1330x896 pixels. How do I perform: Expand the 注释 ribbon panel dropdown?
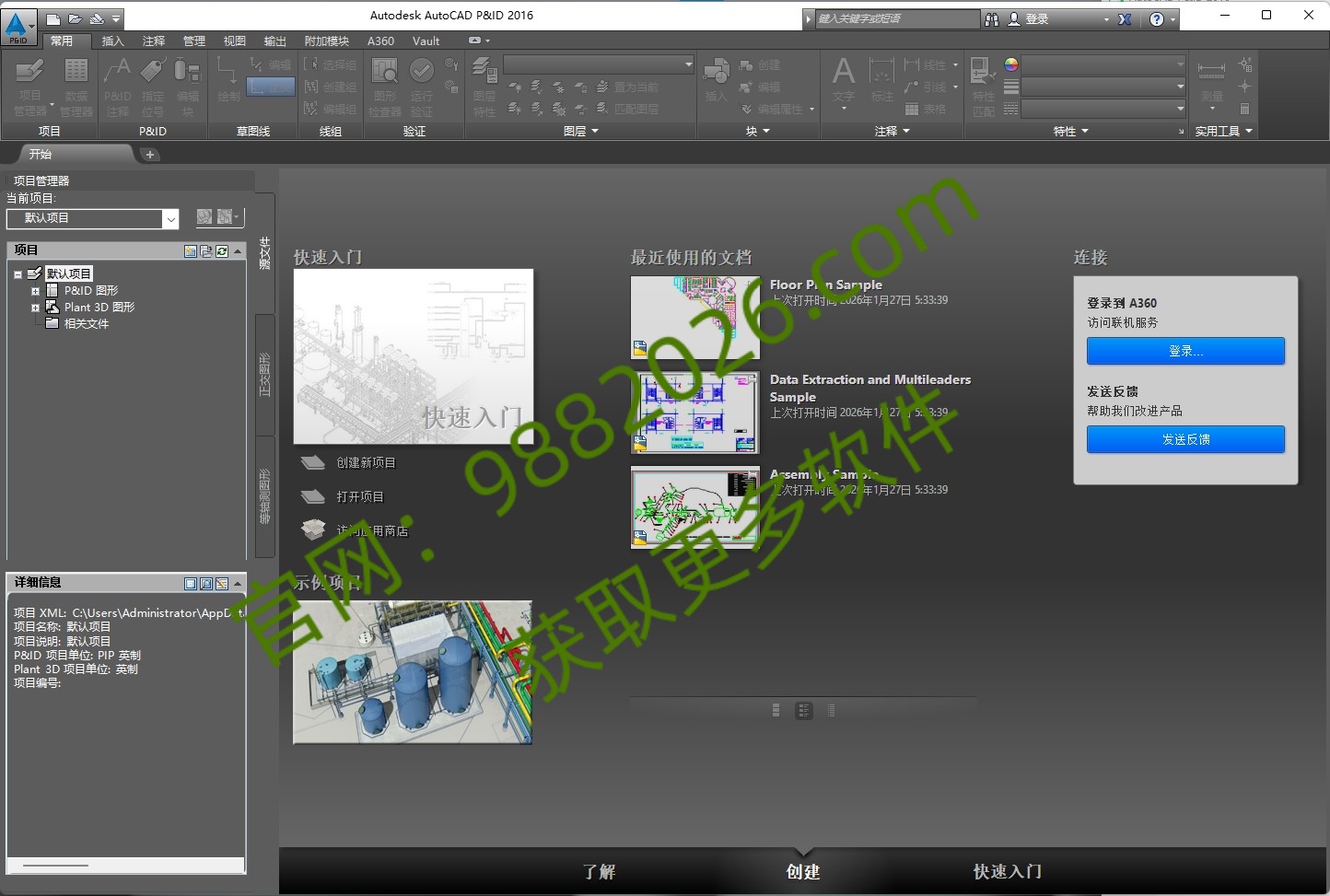(892, 132)
